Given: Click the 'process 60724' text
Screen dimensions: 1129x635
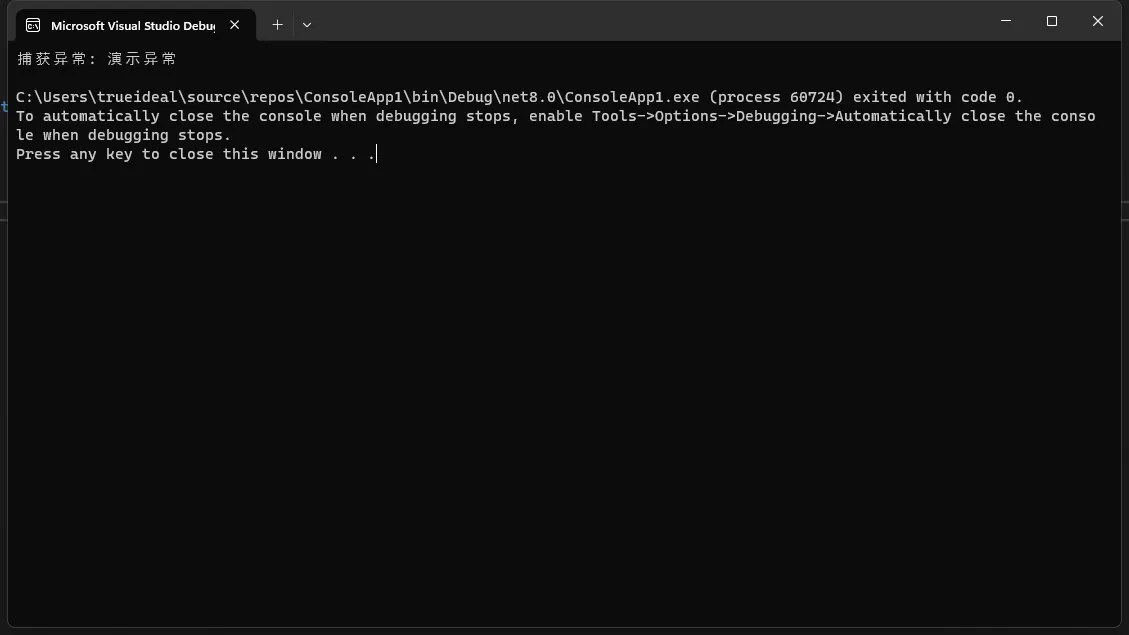Looking at the screenshot, I should [x=776, y=97].
